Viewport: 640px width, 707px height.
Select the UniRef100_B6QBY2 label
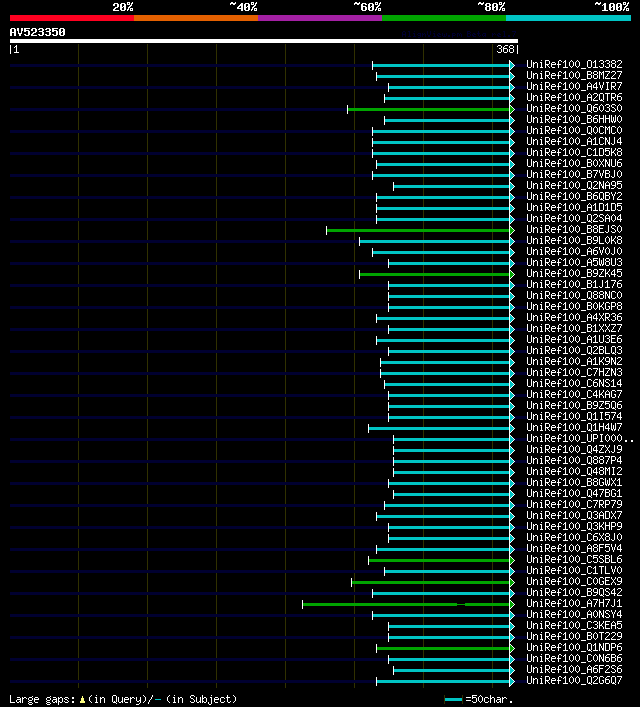[x=574, y=196]
